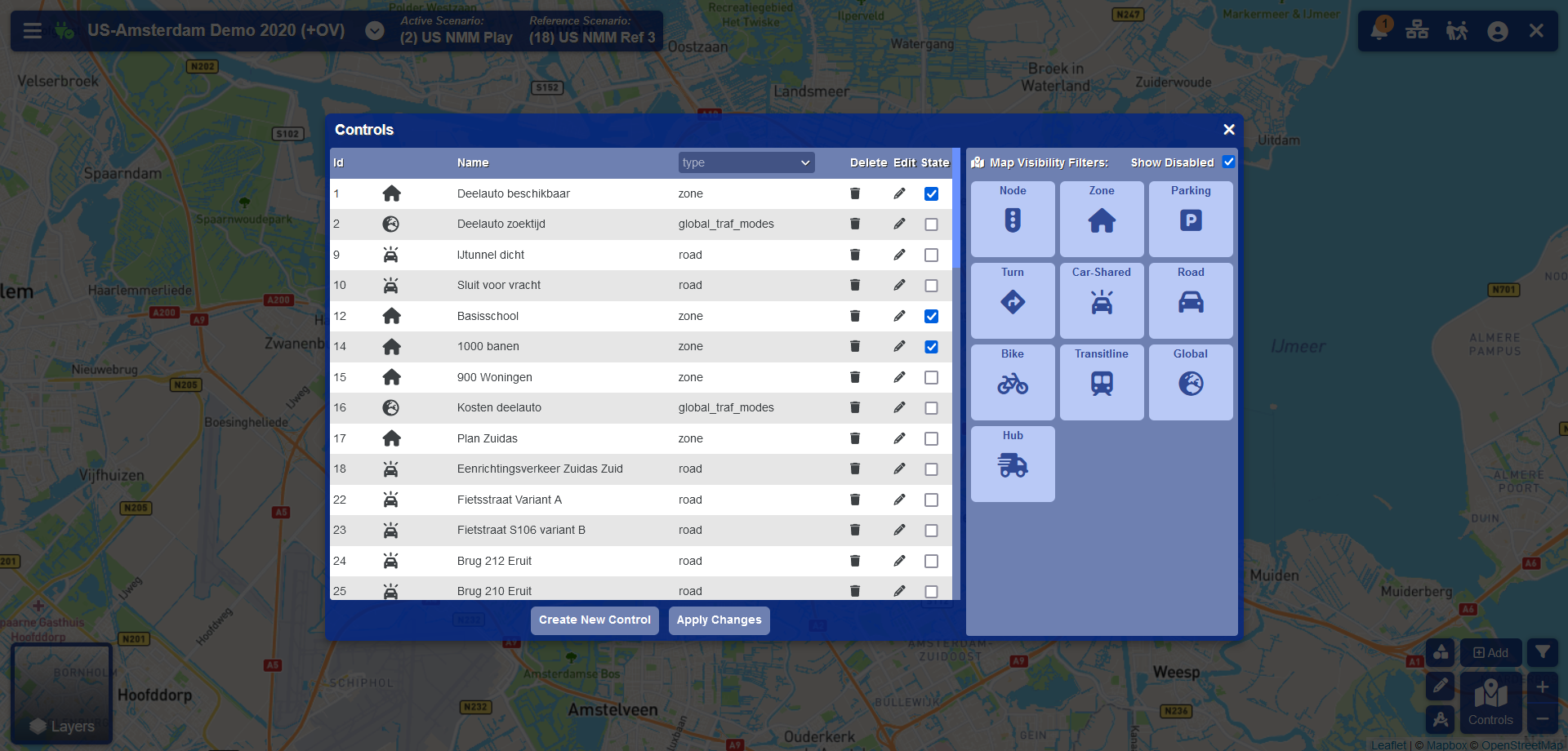Sort by the Id column header

pyautogui.click(x=338, y=162)
